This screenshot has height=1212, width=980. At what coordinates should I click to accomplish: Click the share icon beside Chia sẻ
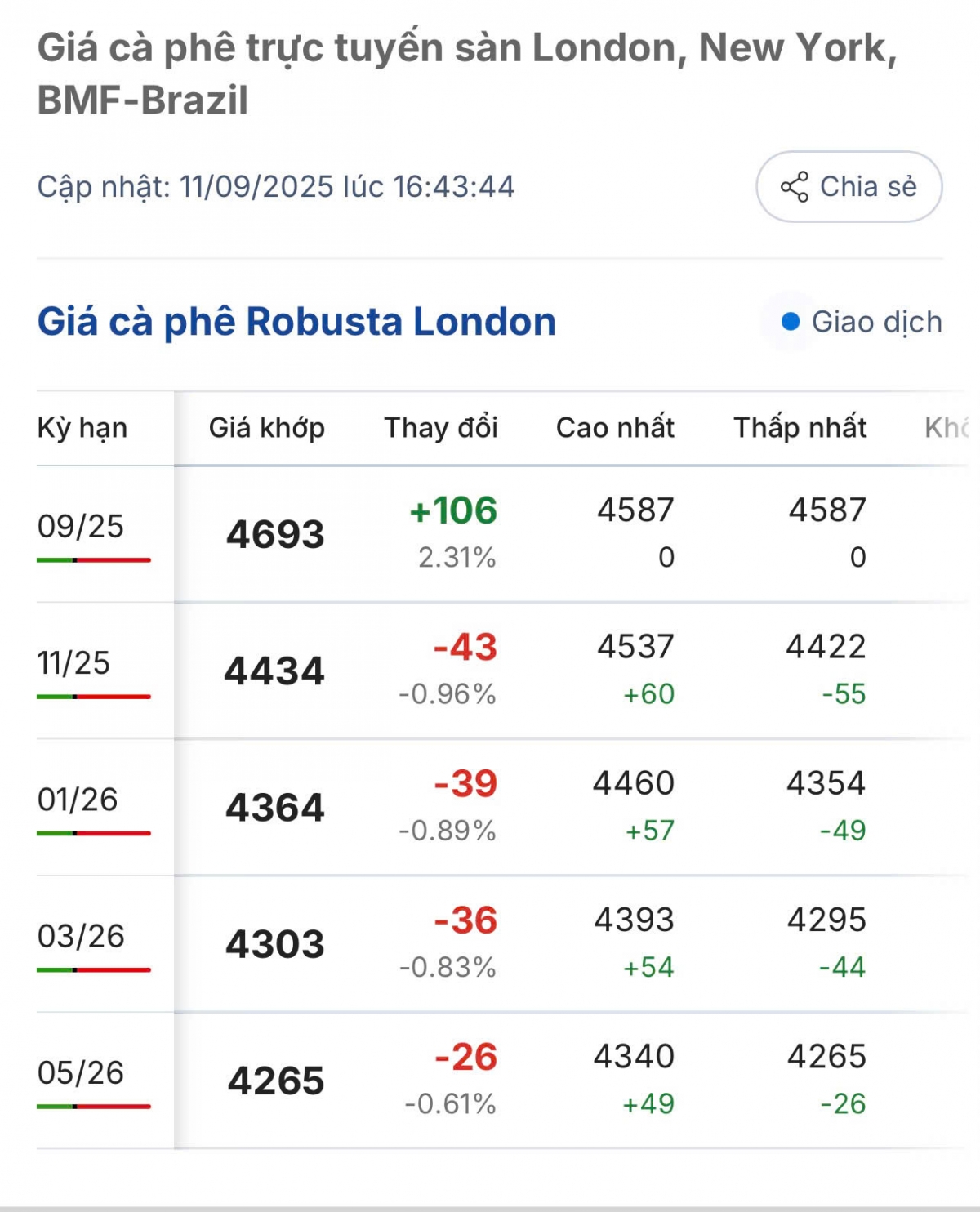tap(795, 187)
